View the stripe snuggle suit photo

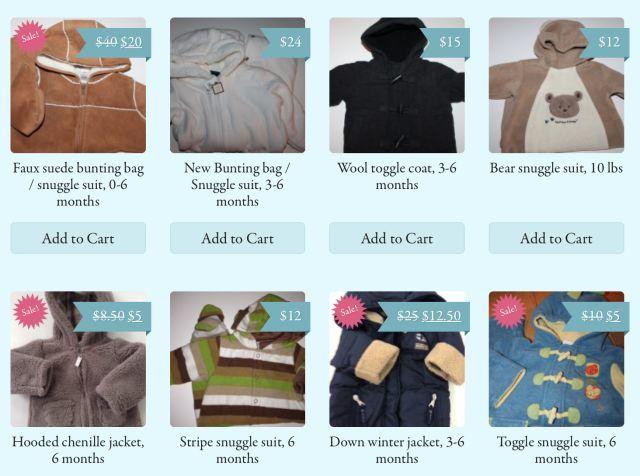coord(237,359)
